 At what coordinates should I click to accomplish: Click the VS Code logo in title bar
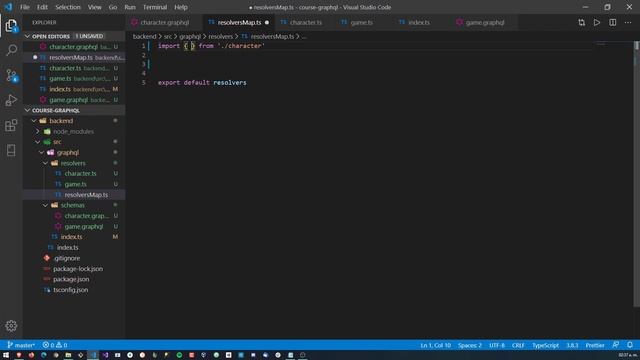8,7
